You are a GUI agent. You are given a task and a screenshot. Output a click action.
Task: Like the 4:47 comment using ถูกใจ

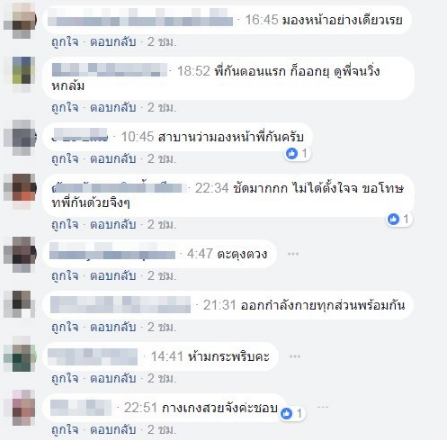(65, 276)
